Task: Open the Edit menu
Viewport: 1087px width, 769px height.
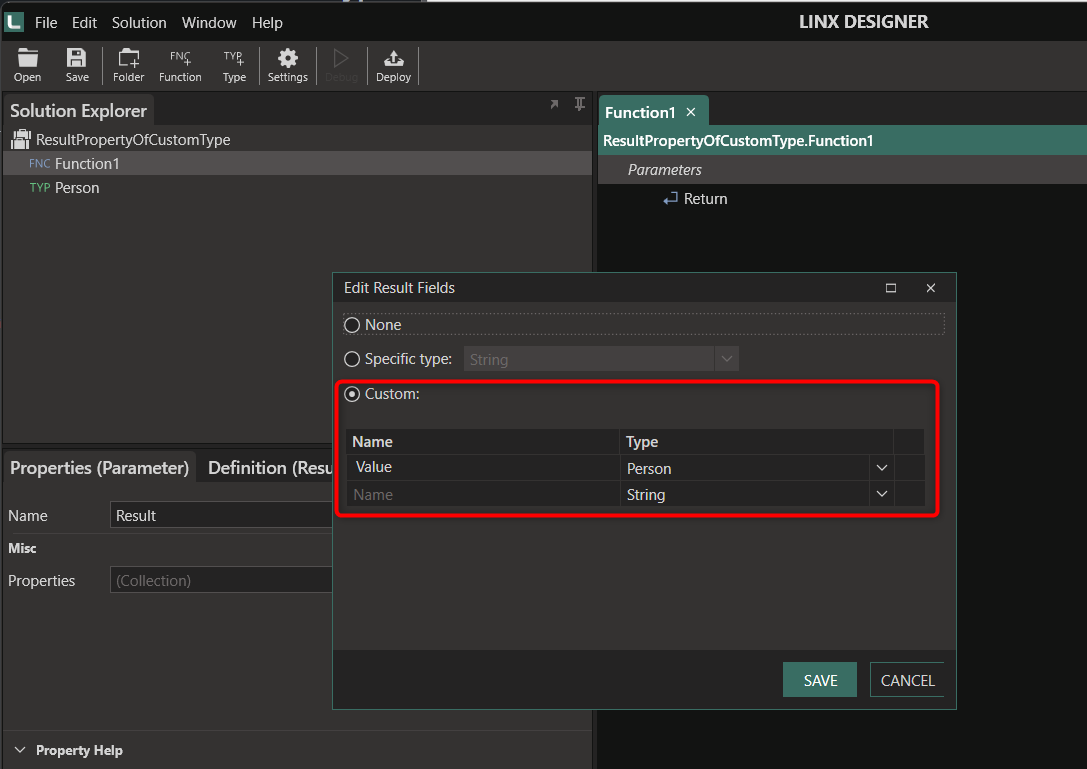Action: coord(84,23)
